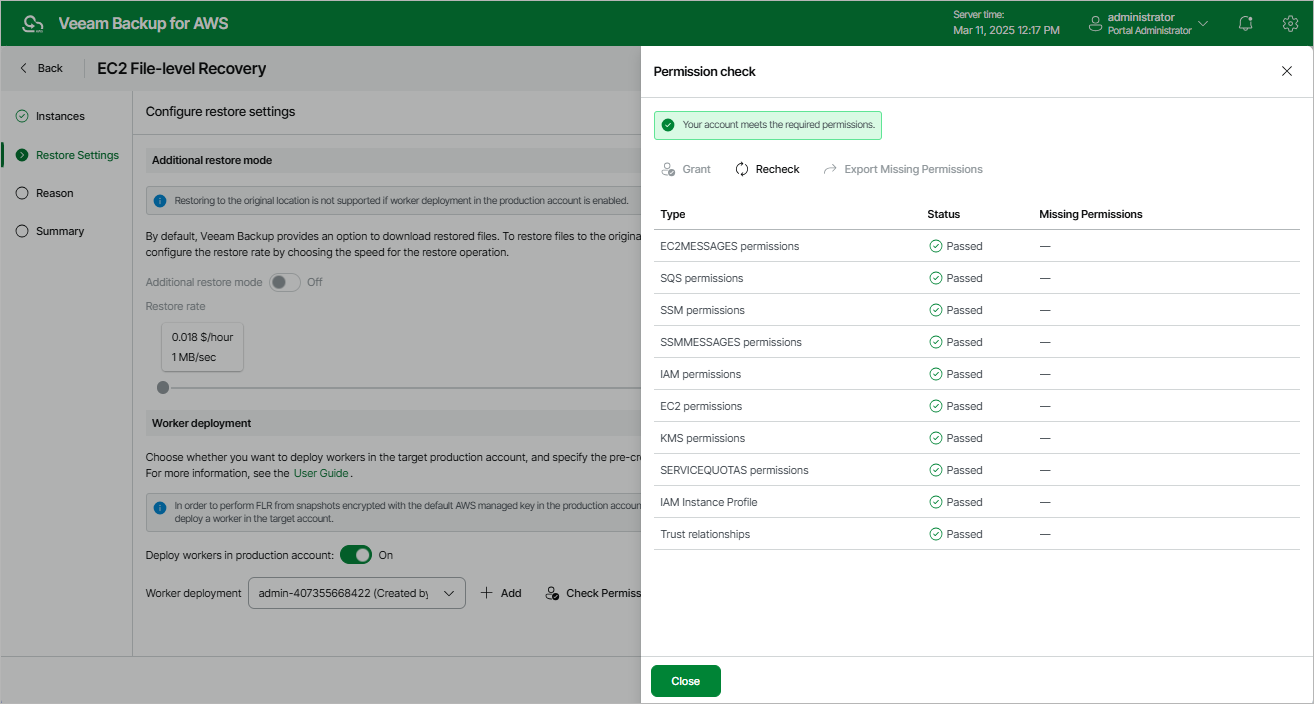Click the Close button in Permission check
Image resolution: width=1314 pixels, height=704 pixels.
point(685,681)
